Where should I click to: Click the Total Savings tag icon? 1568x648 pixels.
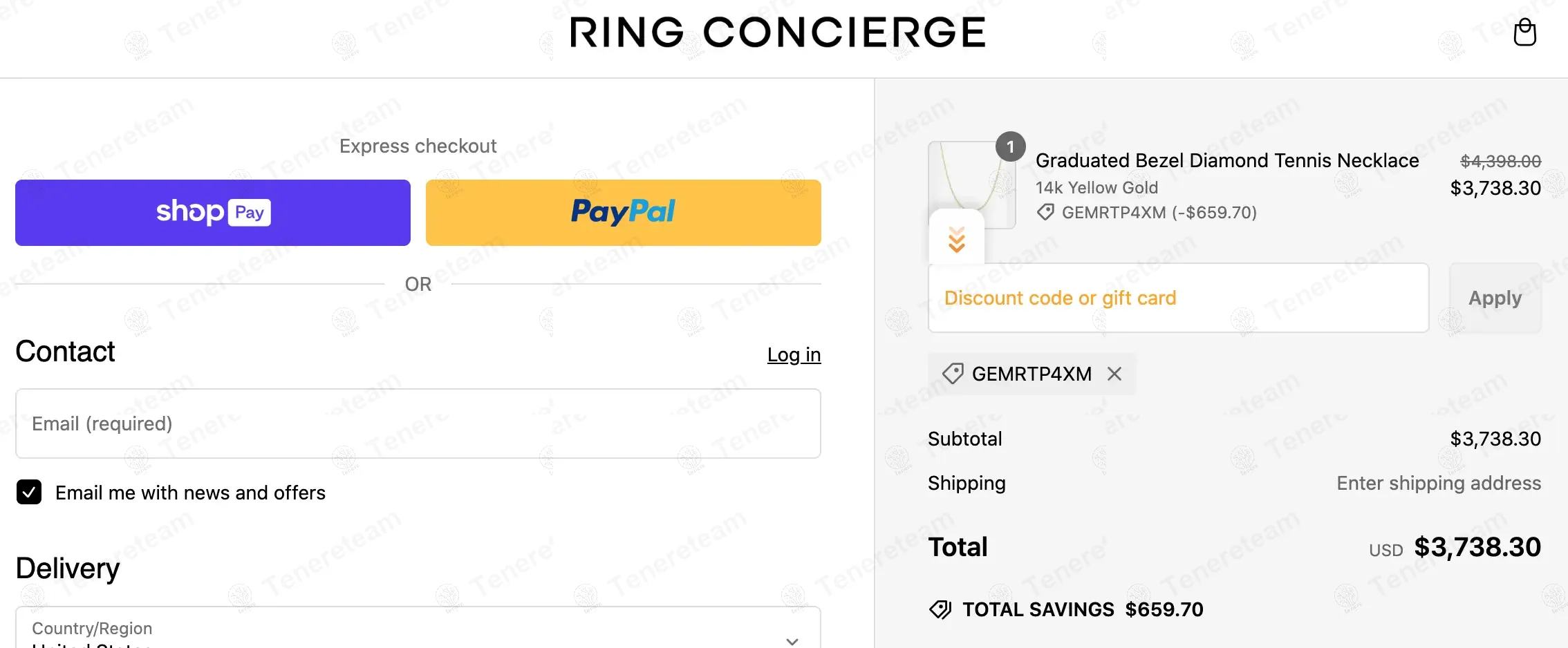tap(940, 609)
